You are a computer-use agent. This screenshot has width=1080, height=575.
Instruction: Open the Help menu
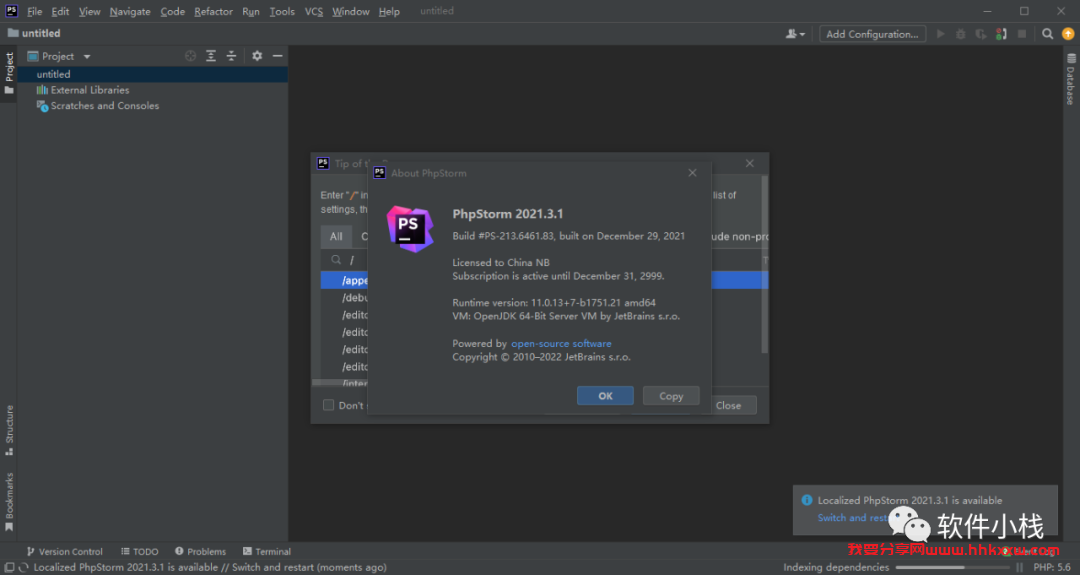(389, 12)
